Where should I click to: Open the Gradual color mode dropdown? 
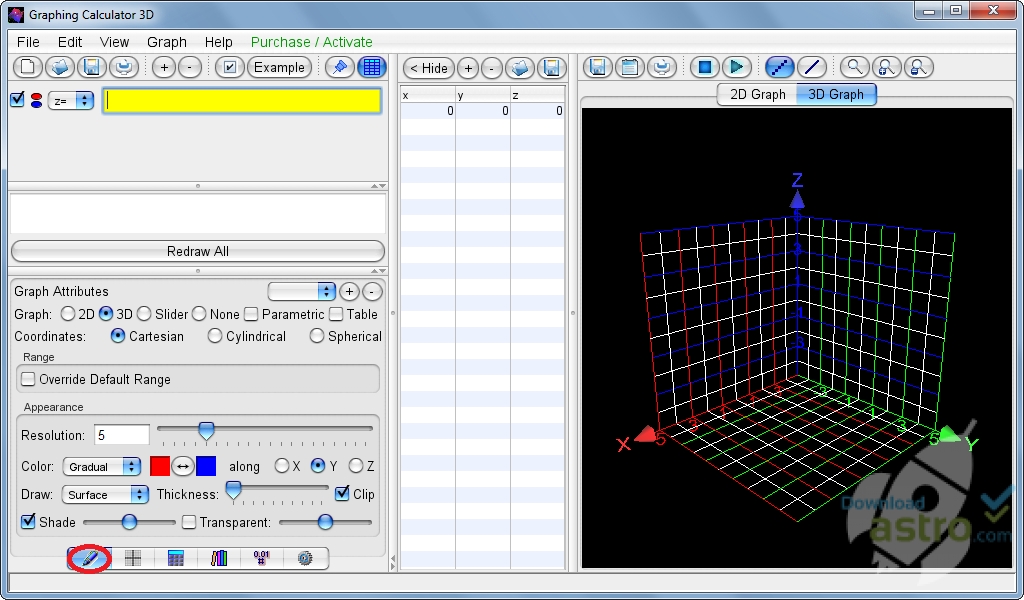click(102, 466)
